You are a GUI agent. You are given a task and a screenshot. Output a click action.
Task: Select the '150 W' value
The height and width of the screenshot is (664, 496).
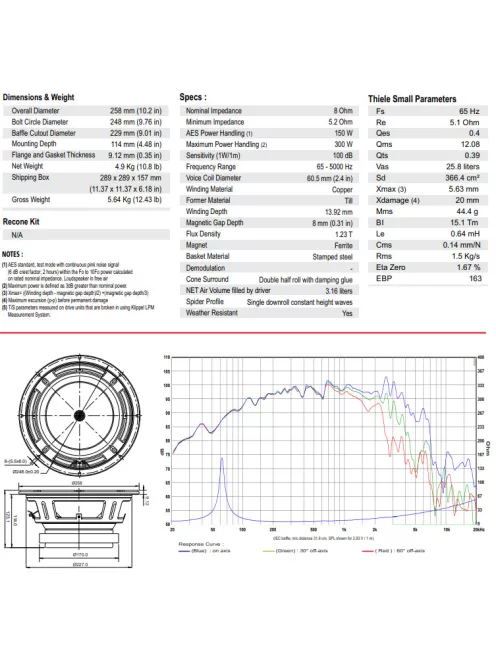tap(344, 133)
